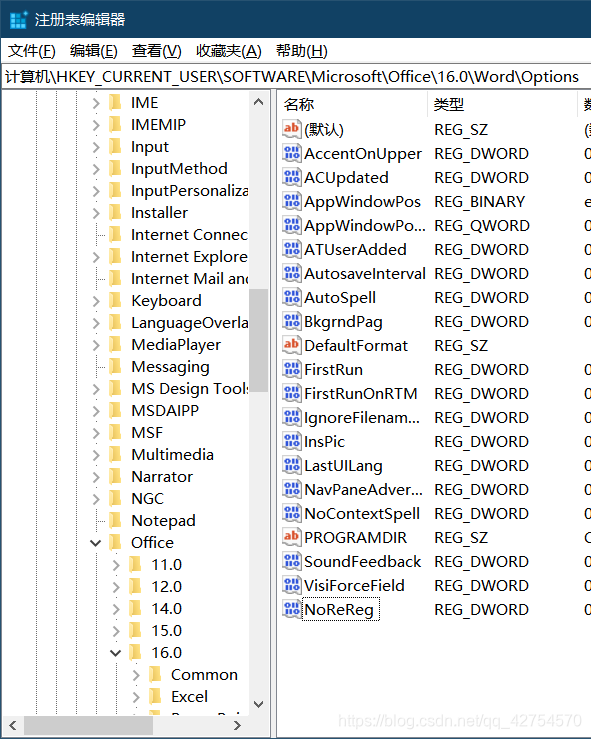Click the binary icon next to AppWindowPos
The height and width of the screenshot is (739, 591).
(292, 201)
